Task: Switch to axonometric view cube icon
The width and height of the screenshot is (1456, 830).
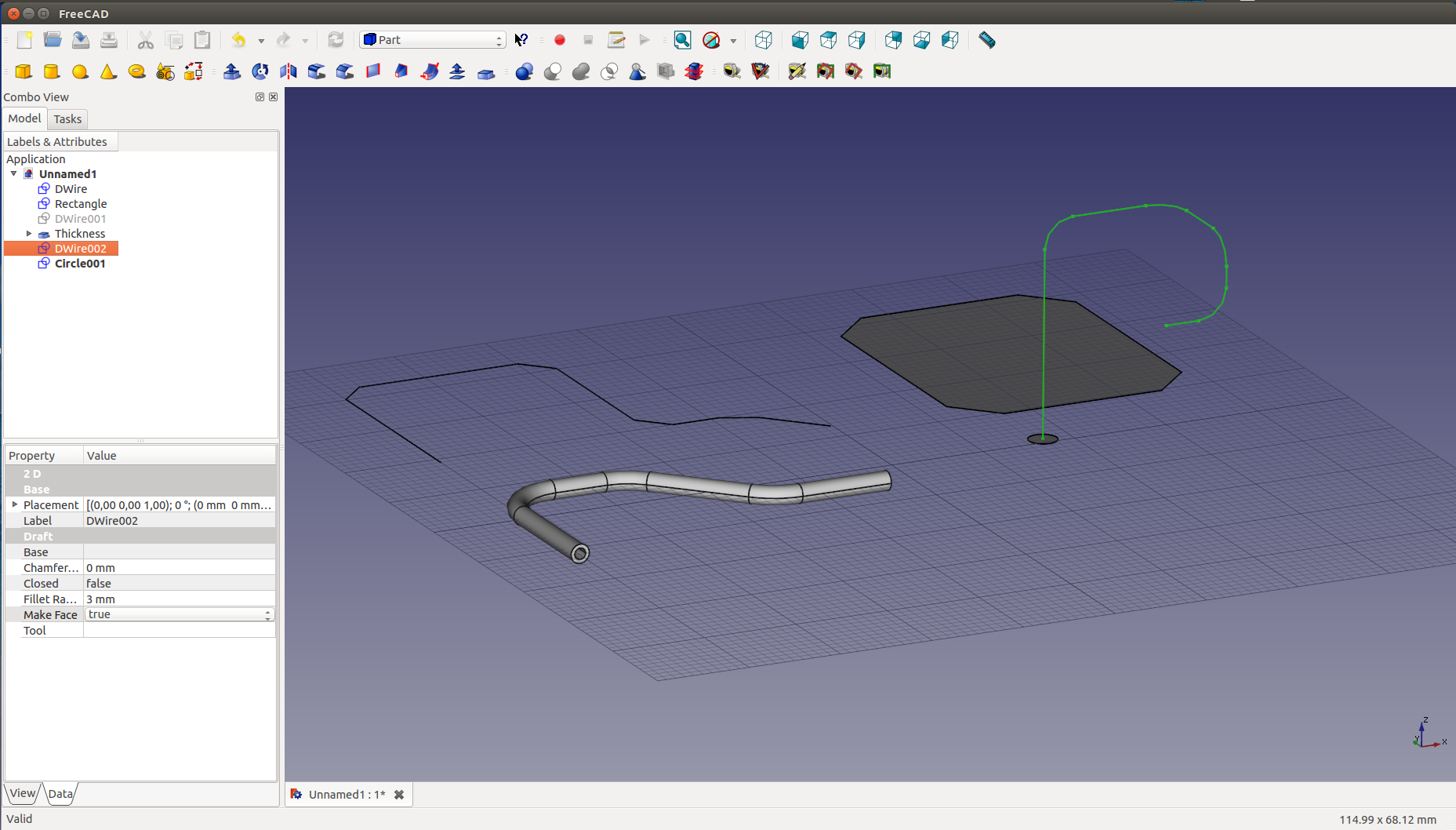Action: 763,40
